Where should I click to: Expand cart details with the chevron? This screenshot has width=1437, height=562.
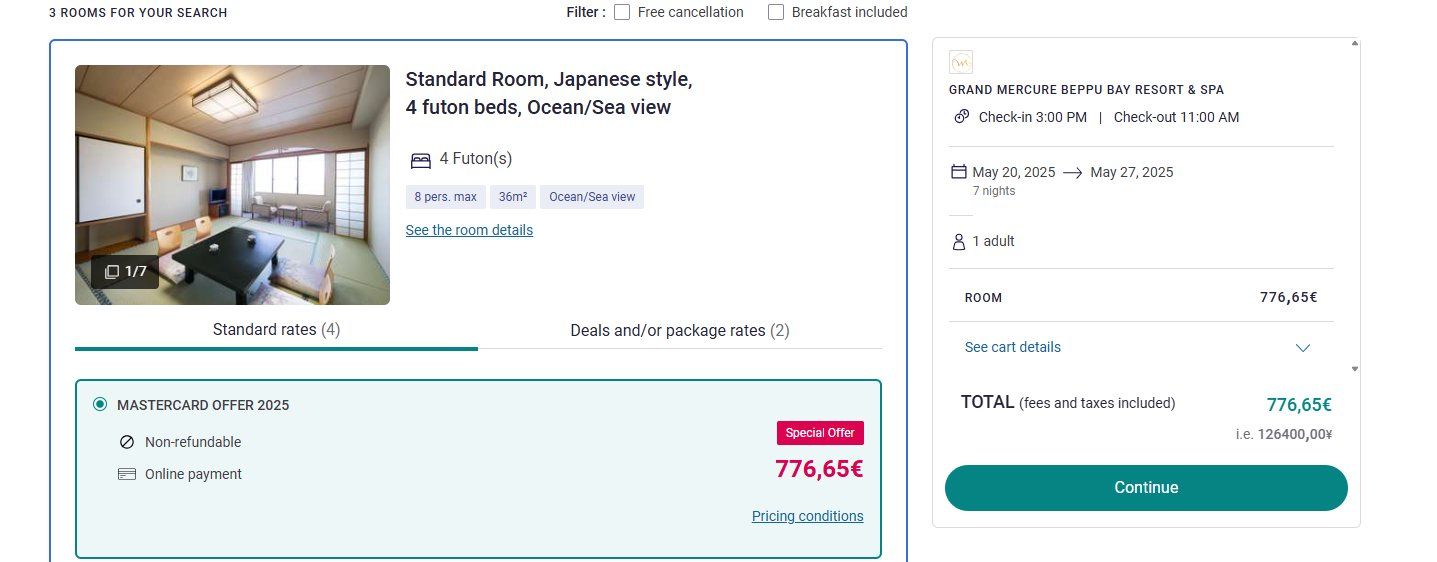[x=1302, y=348]
